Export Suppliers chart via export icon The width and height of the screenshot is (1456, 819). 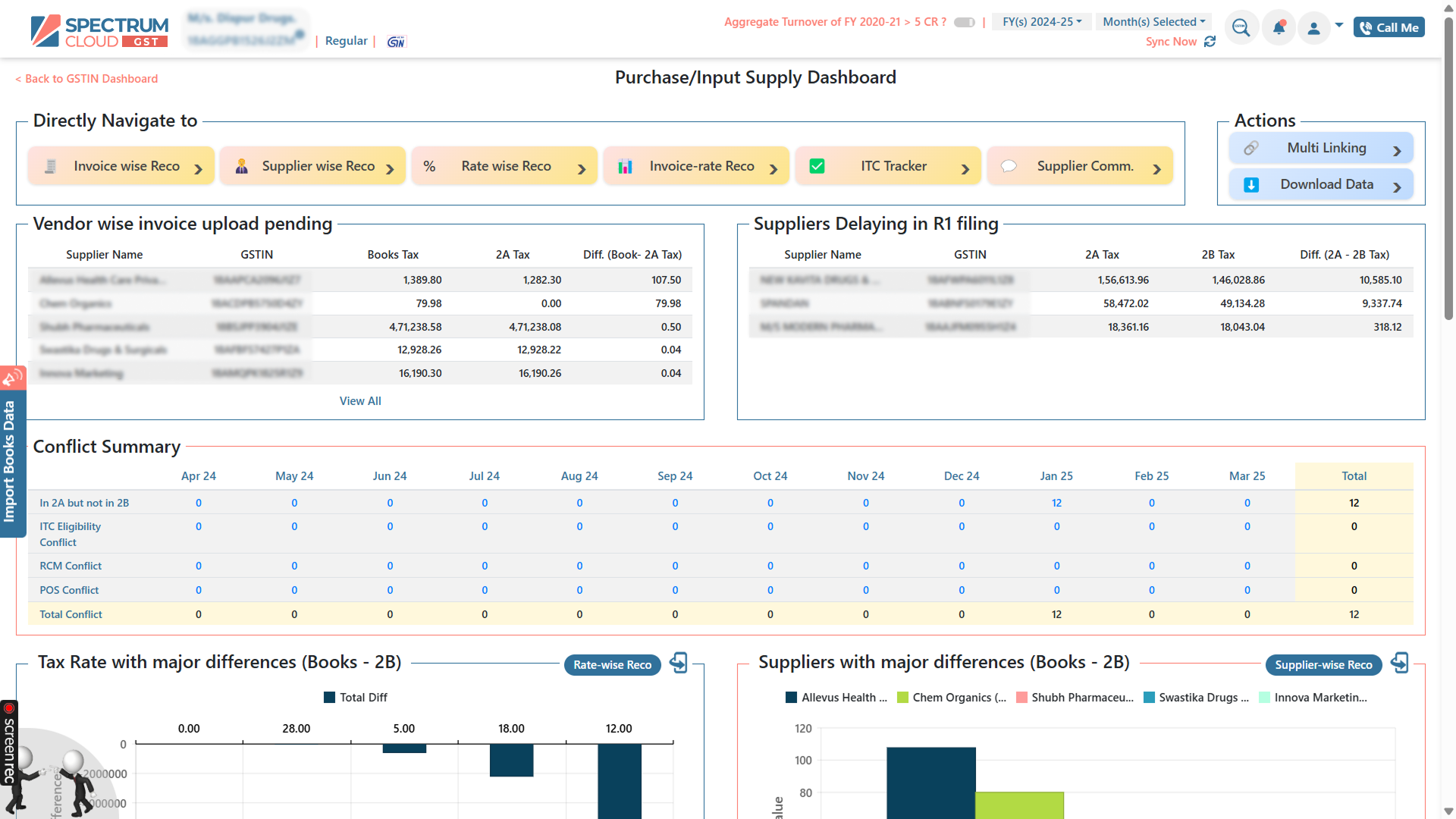pos(1400,663)
